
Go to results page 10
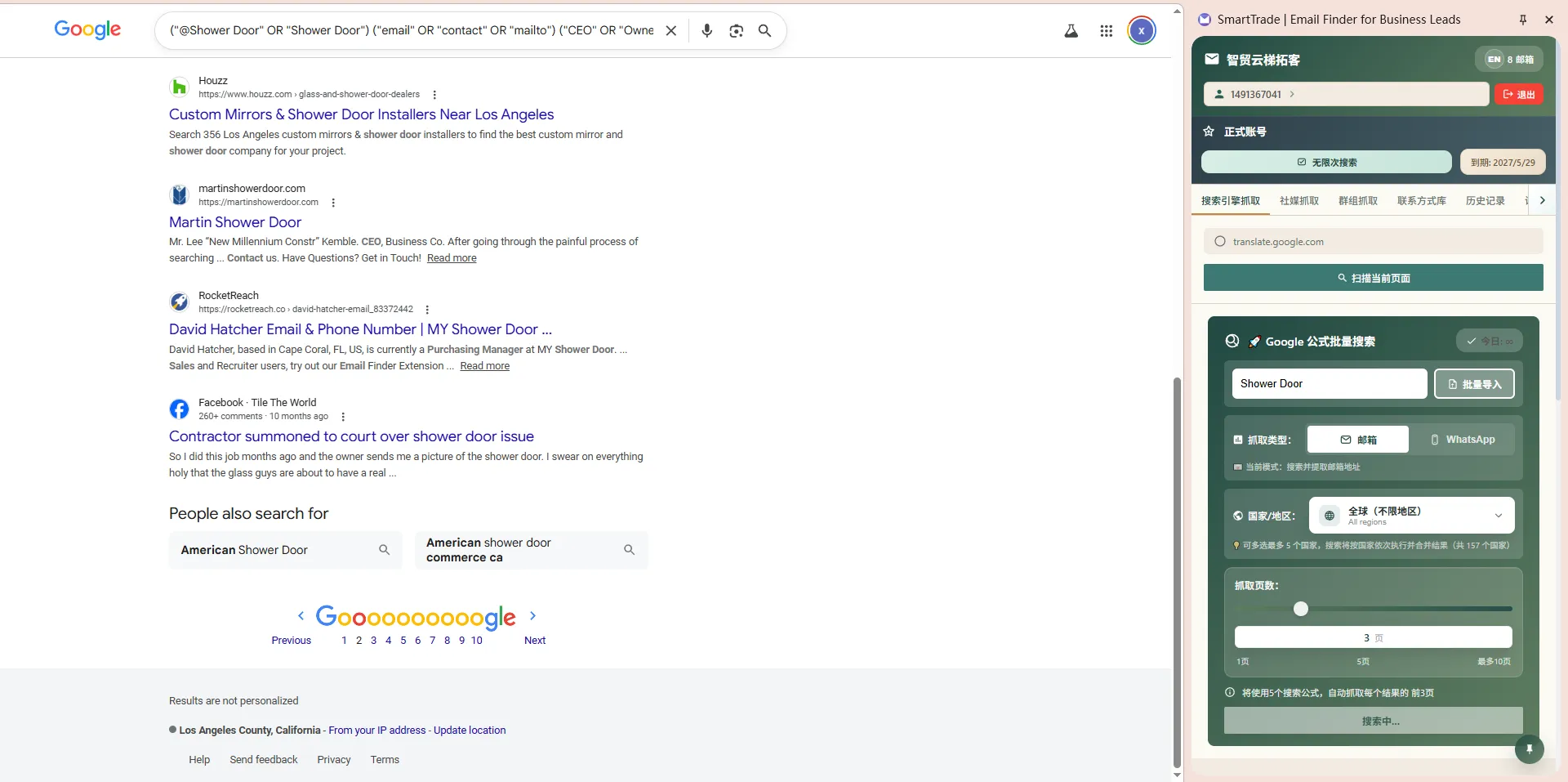(477, 641)
